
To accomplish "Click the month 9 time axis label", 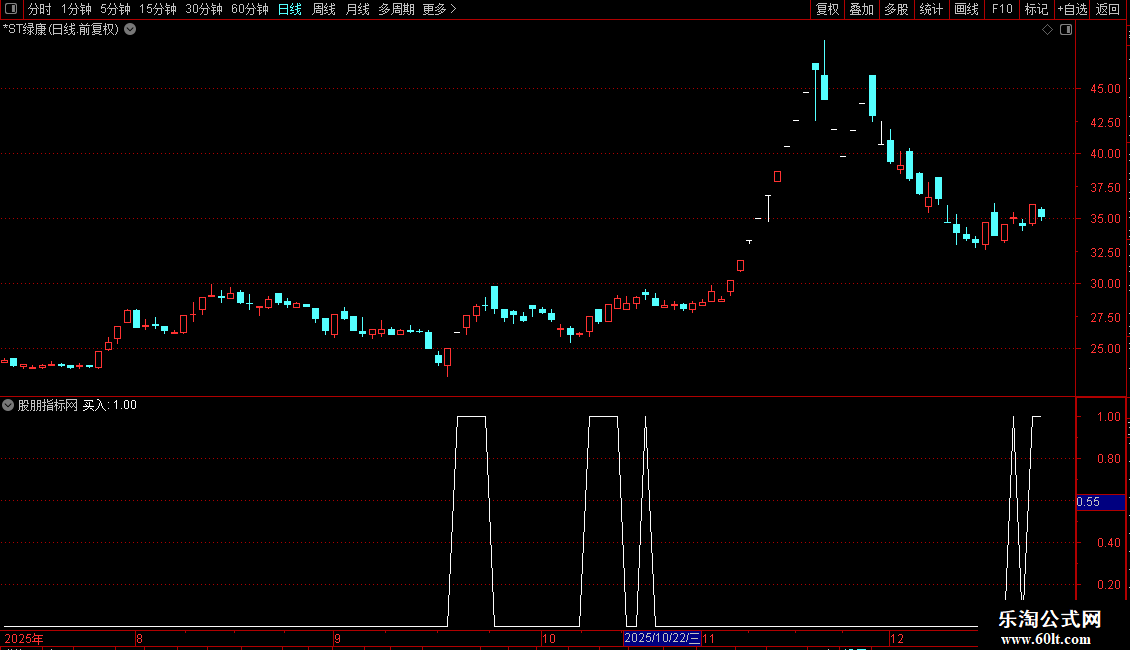I will point(337,638).
